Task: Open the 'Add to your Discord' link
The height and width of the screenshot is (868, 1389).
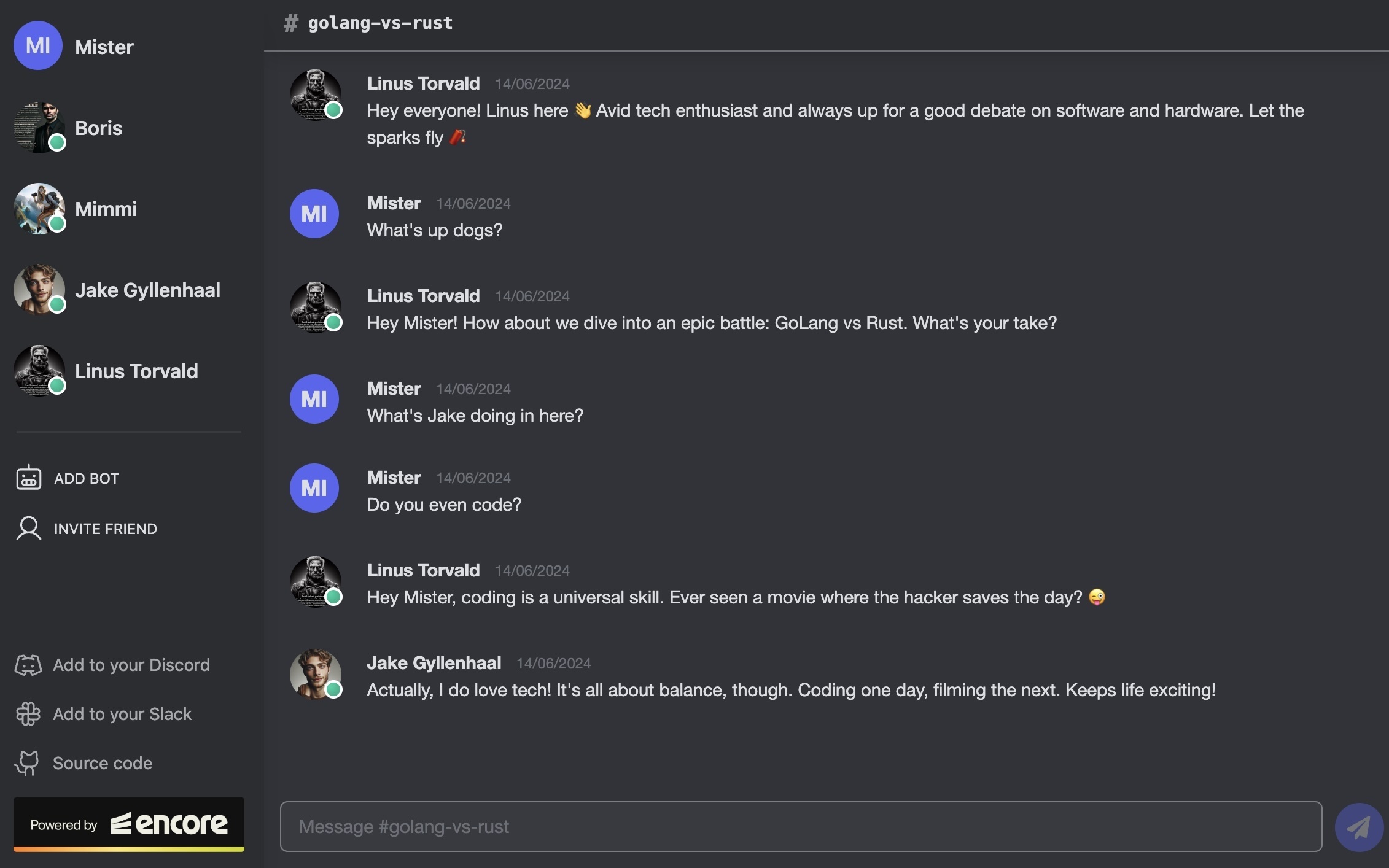Action: tap(131, 665)
